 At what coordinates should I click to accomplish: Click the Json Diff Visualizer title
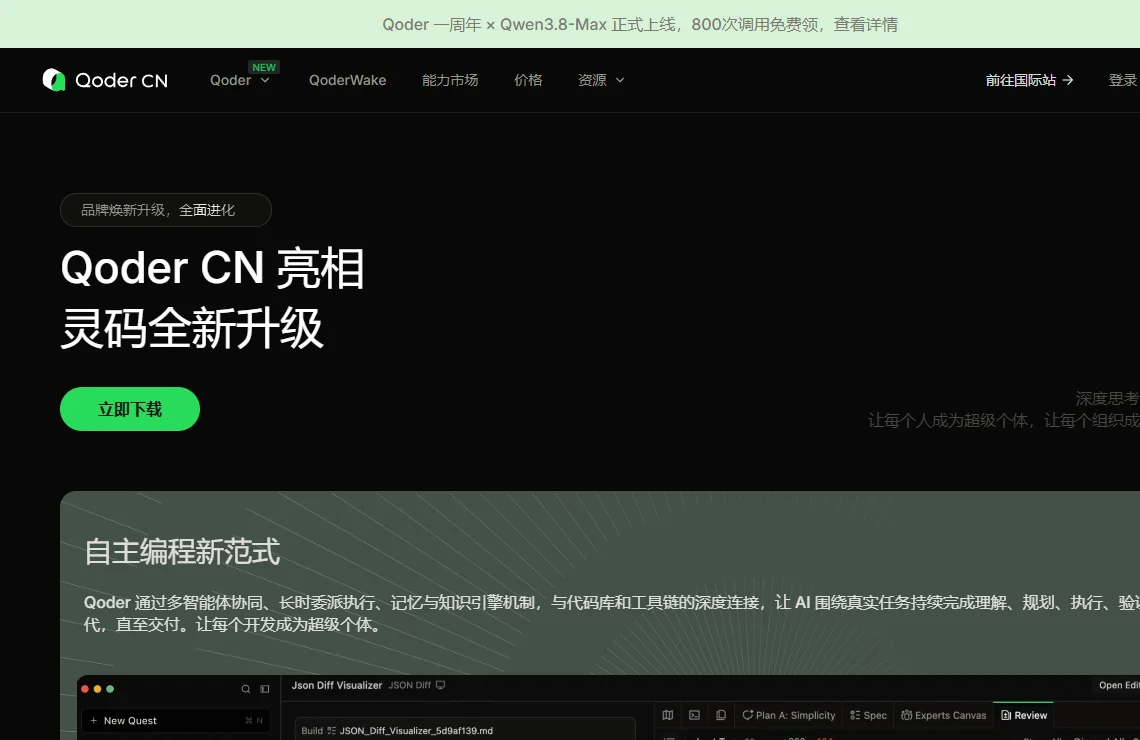click(337, 685)
